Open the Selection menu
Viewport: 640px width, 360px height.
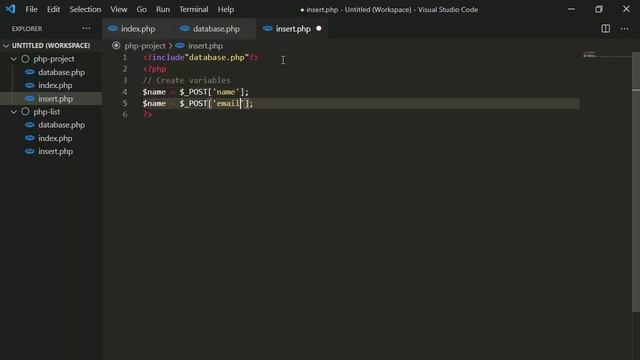tap(85, 9)
